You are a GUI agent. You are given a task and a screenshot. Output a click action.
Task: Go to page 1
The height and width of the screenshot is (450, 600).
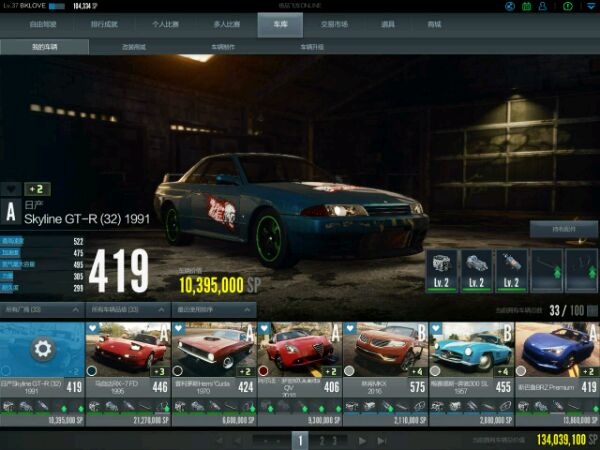coord(300,441)
